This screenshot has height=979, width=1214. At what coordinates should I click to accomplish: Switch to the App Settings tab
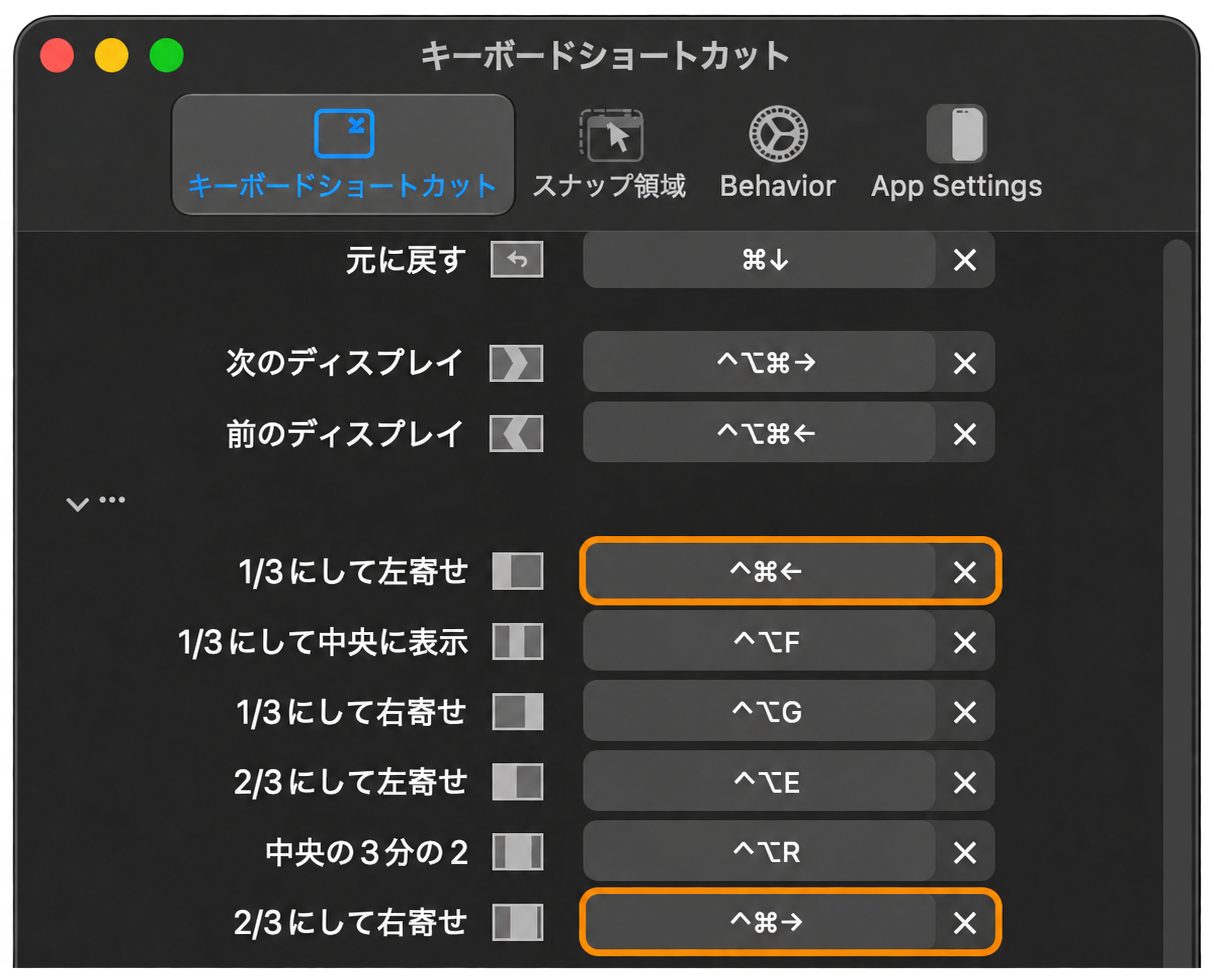(x=956, y=155)
